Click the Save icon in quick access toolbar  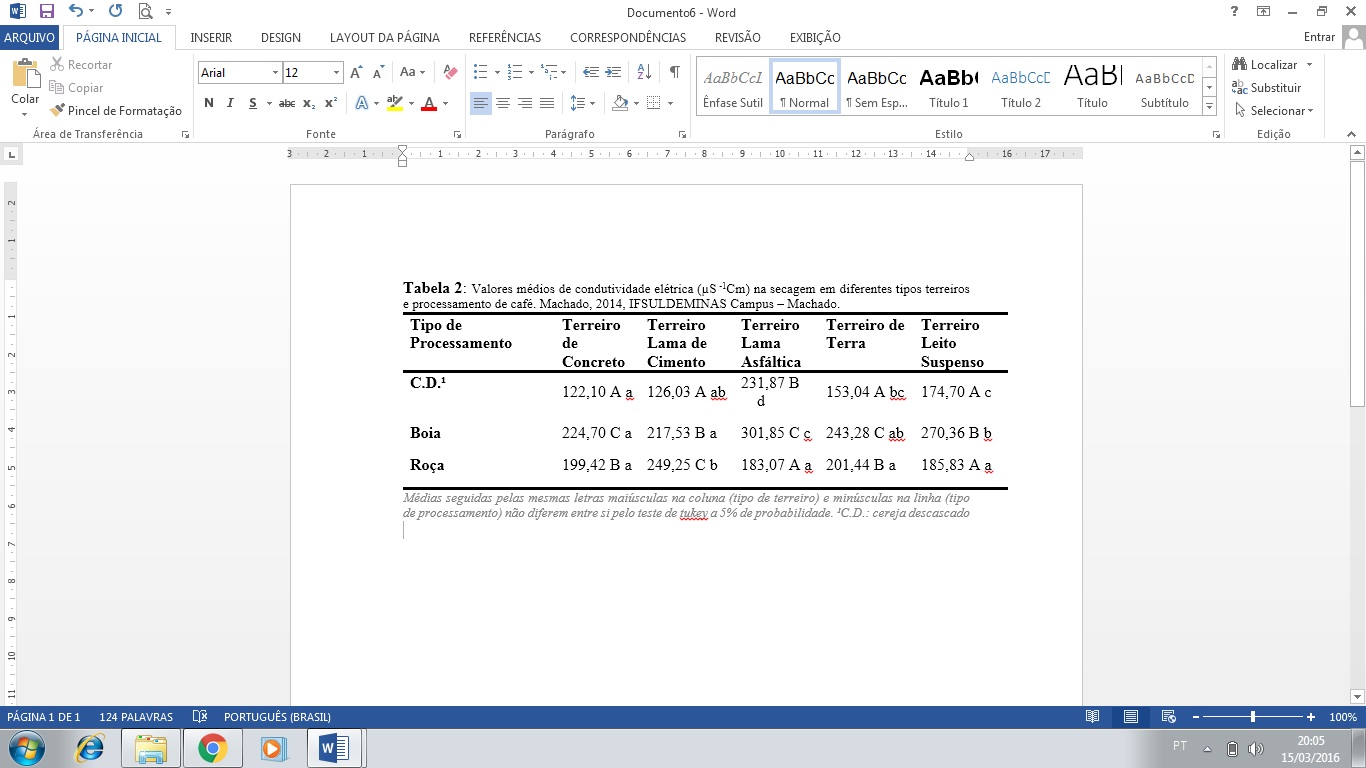pos(46,12)
